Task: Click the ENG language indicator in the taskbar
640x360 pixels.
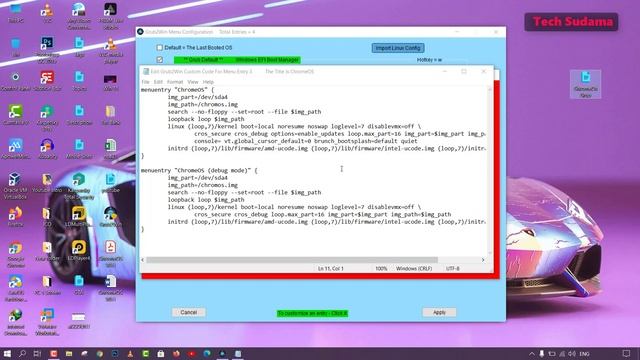Action: [584, 354]
